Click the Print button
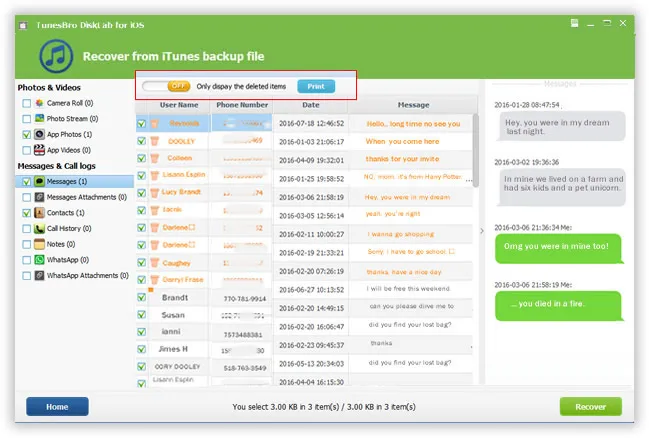This screenshot has width=649, height=438. pos(316,86)
